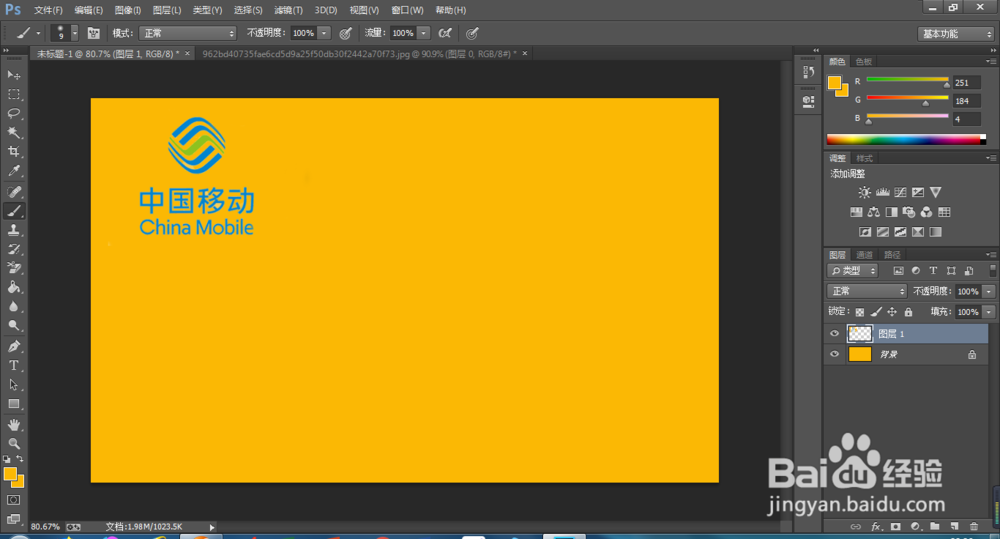Select the Blur tool
This screenshot has height=539, width=1000.
coord(13,306)
